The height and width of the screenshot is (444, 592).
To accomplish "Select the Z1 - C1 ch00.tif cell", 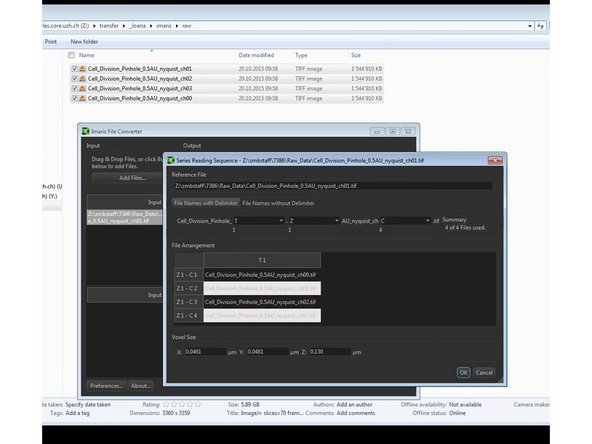I will click(262, 275).
